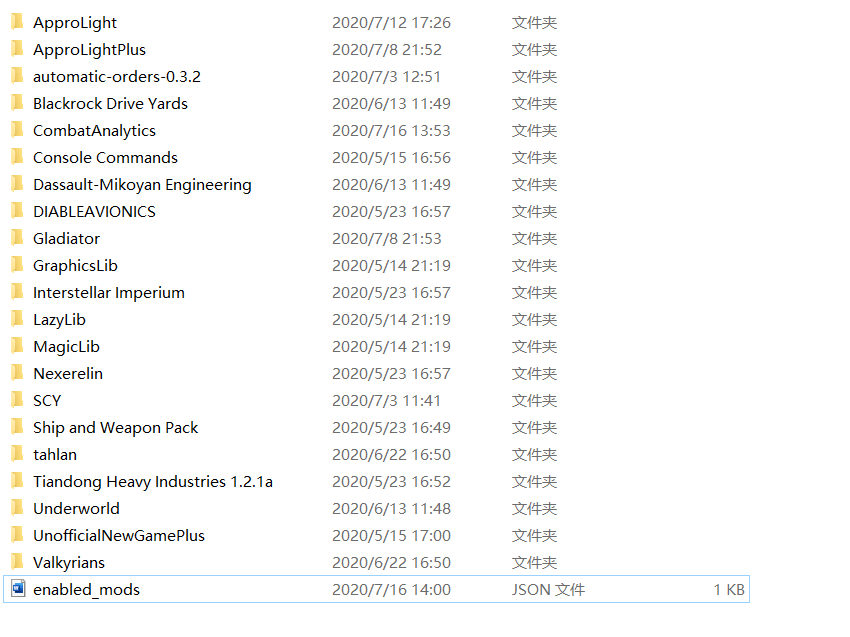Click the ApproLight folder icon
The image size is (850, 637).
18,22
